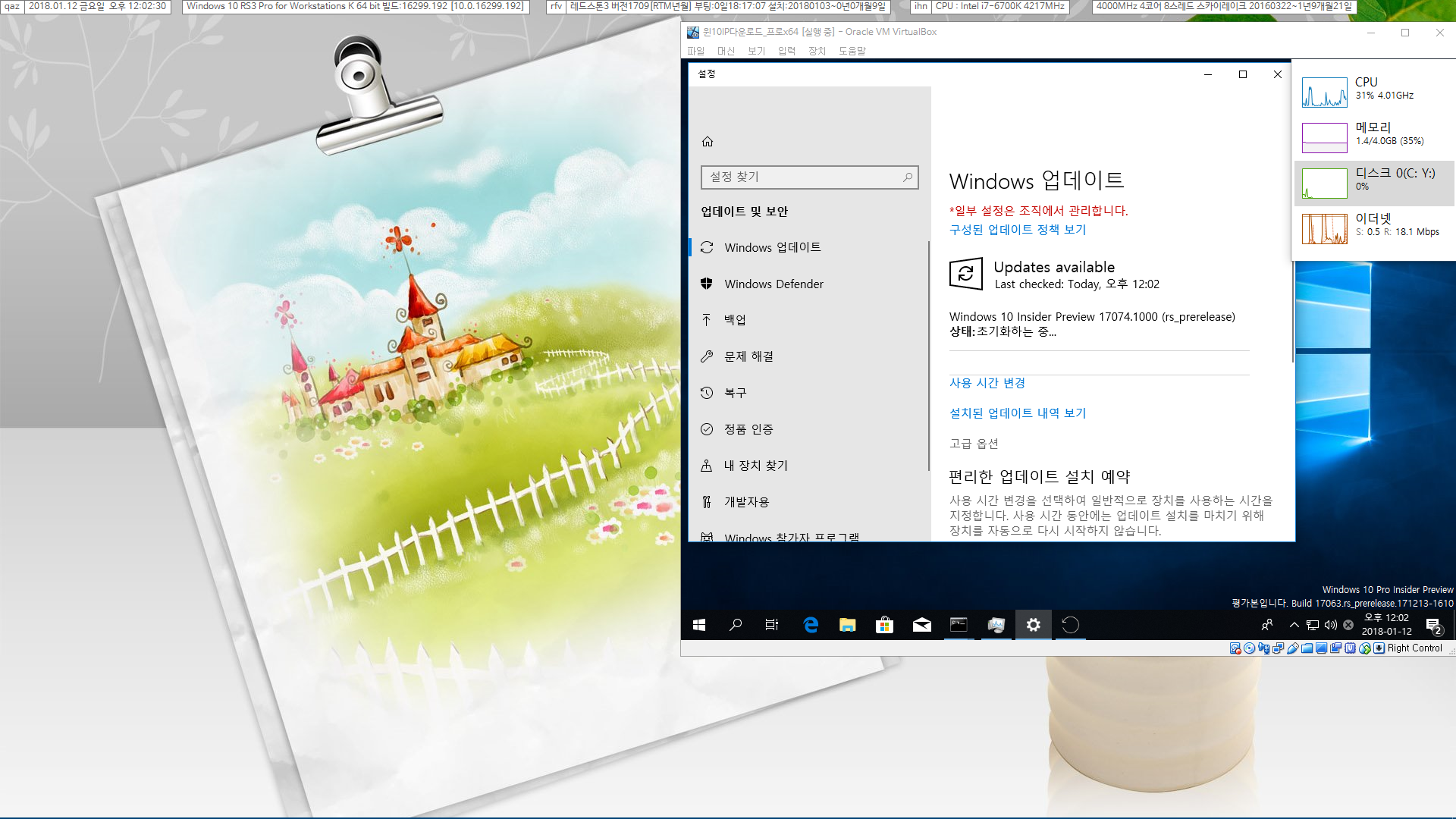Open the 입력 menu in VirtualBox

click(786, 51)
